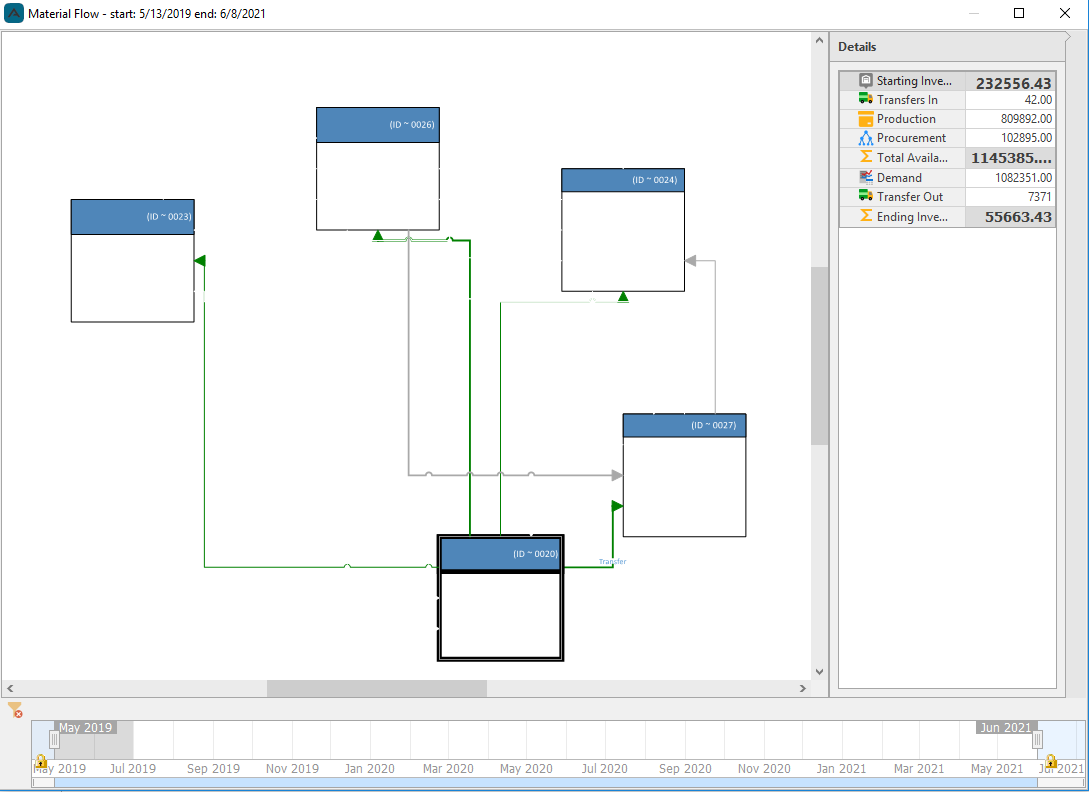This screenshot has width=1089, height=792.
Task: Click the gray arrowhead entering node 0024
Action: (690, 261)
